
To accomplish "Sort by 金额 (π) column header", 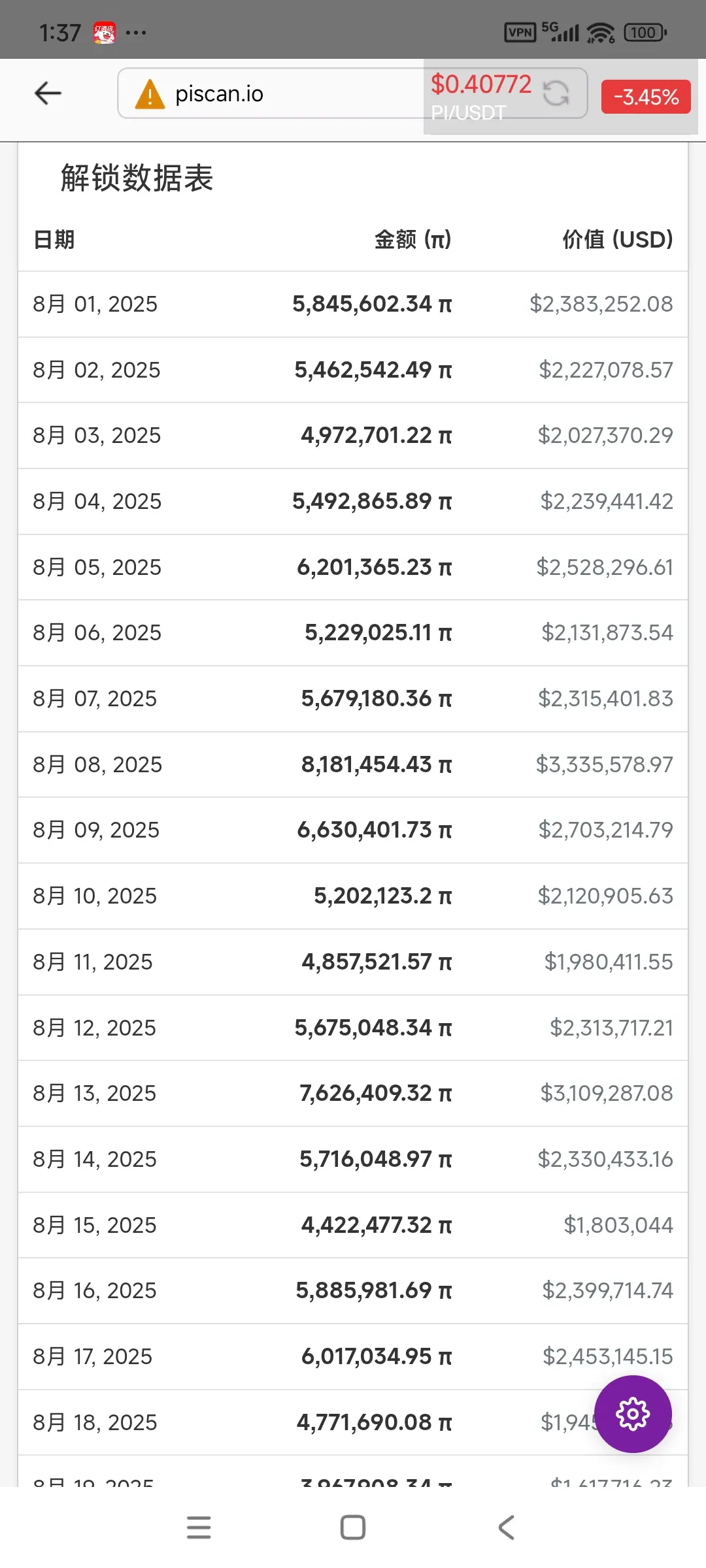I will pos(413,240).
